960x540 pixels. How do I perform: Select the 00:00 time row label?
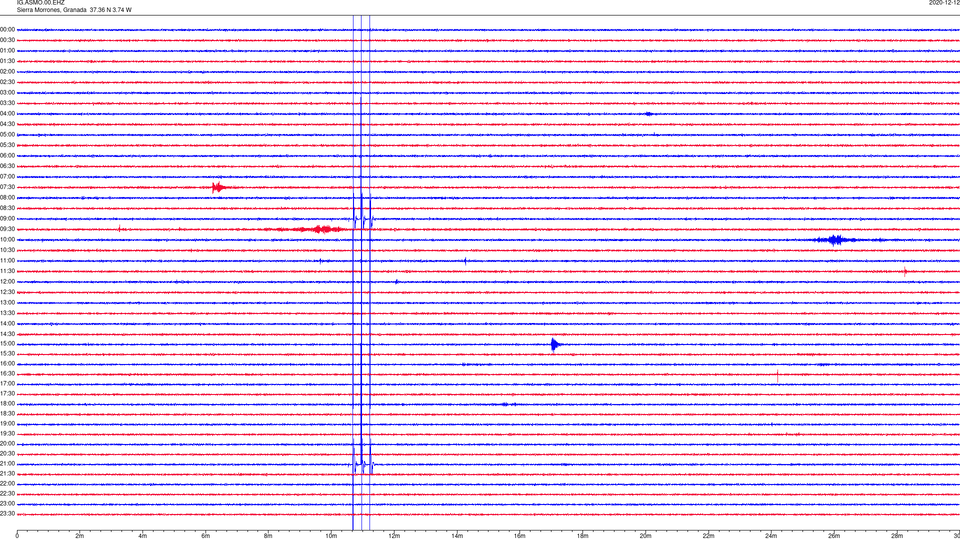[7, 29]
